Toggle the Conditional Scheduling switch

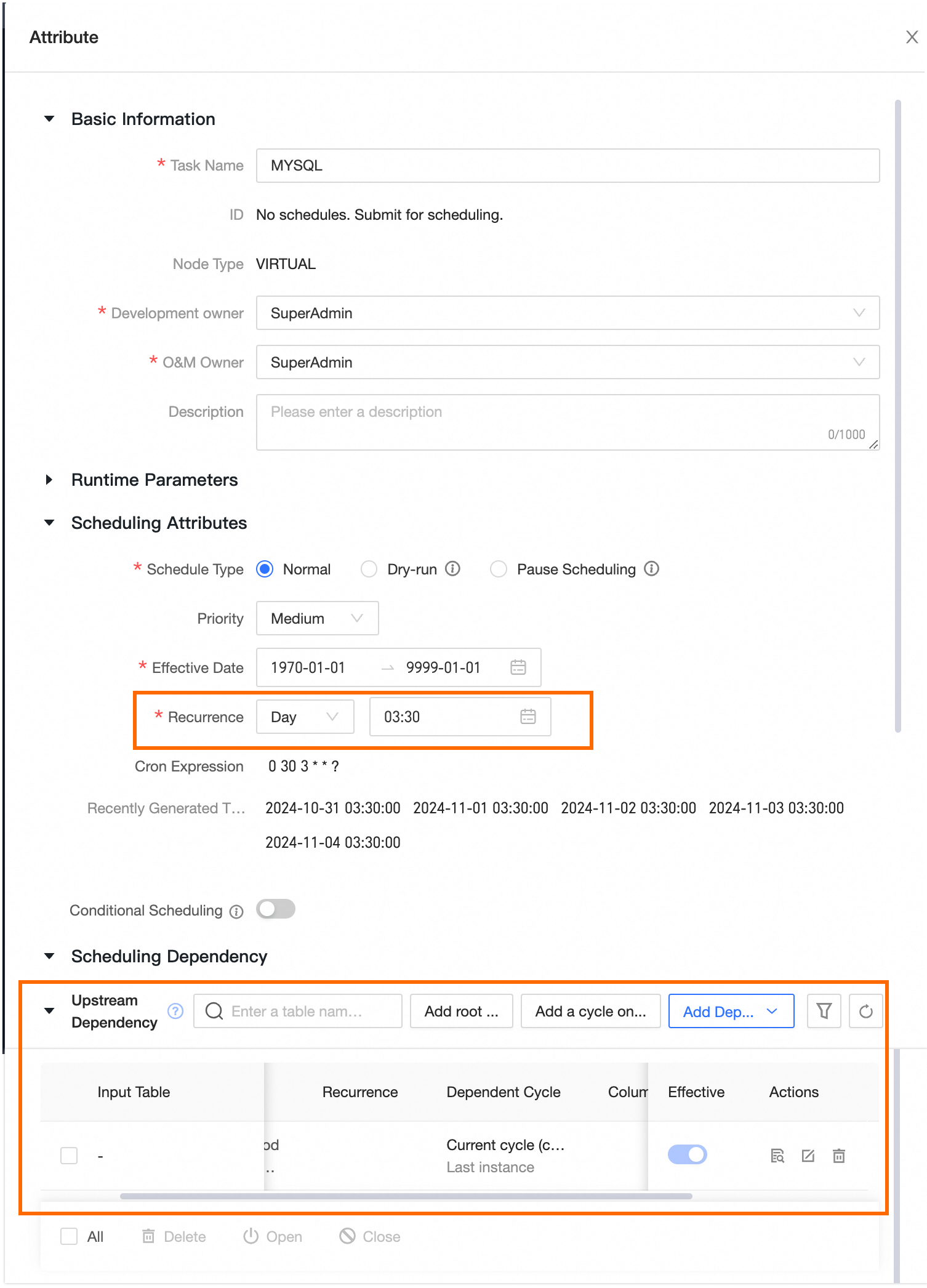[x=276, y=909]
